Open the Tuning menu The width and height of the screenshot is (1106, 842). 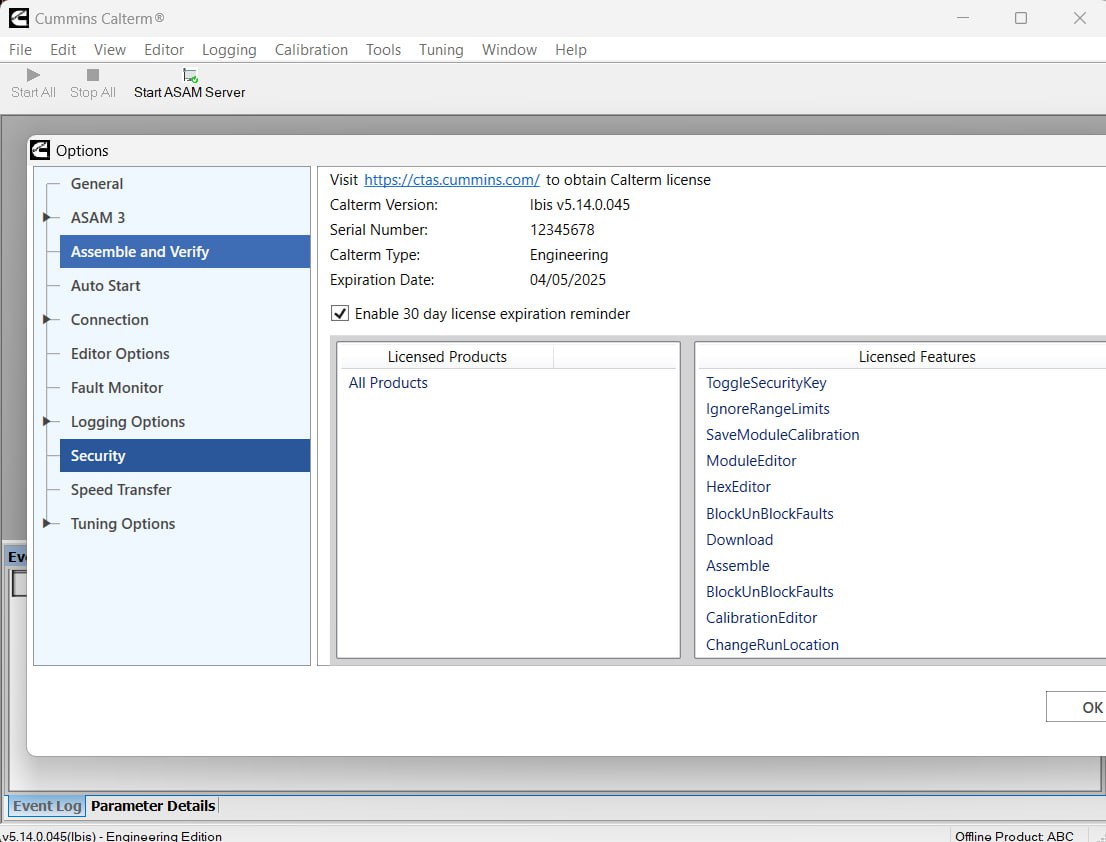pyautogui.click(x=441, y=50)
